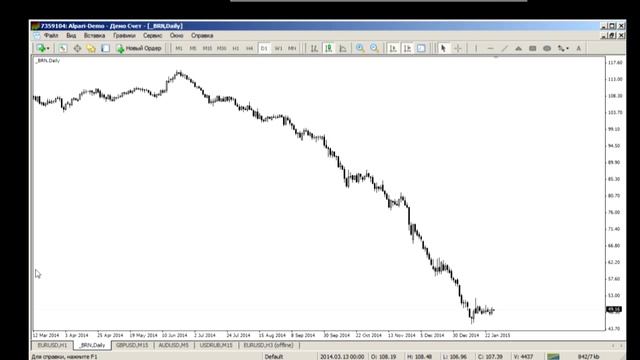Open the Графики menu
The width and height of the screenshot is (640, 360).
pyautogui.click(x=124, y=36)
